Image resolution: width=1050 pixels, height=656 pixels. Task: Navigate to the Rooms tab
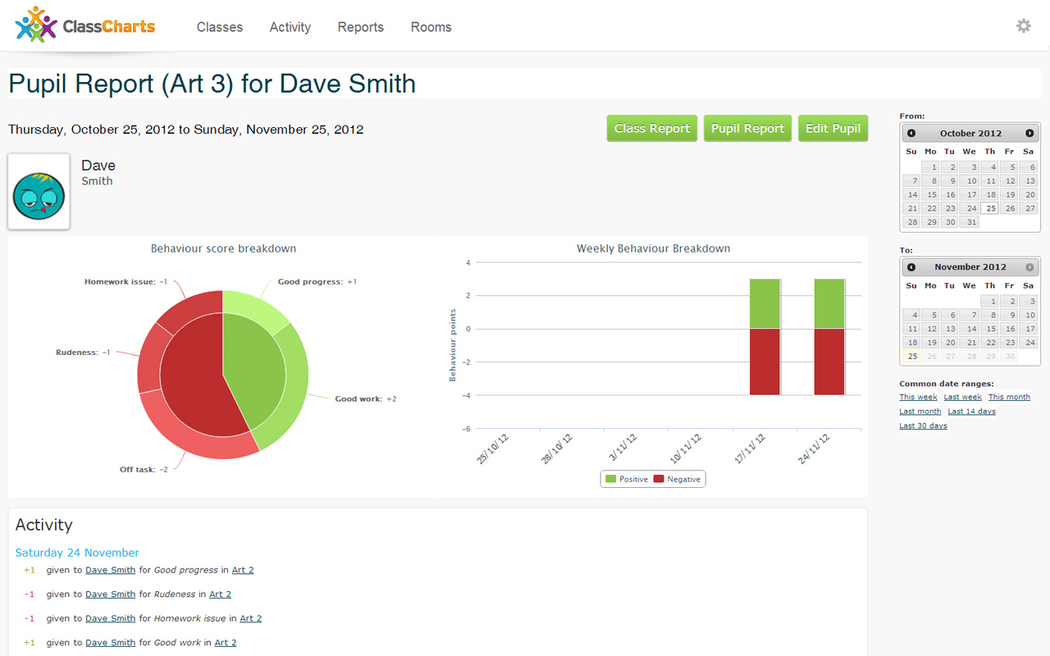point(431,27)
